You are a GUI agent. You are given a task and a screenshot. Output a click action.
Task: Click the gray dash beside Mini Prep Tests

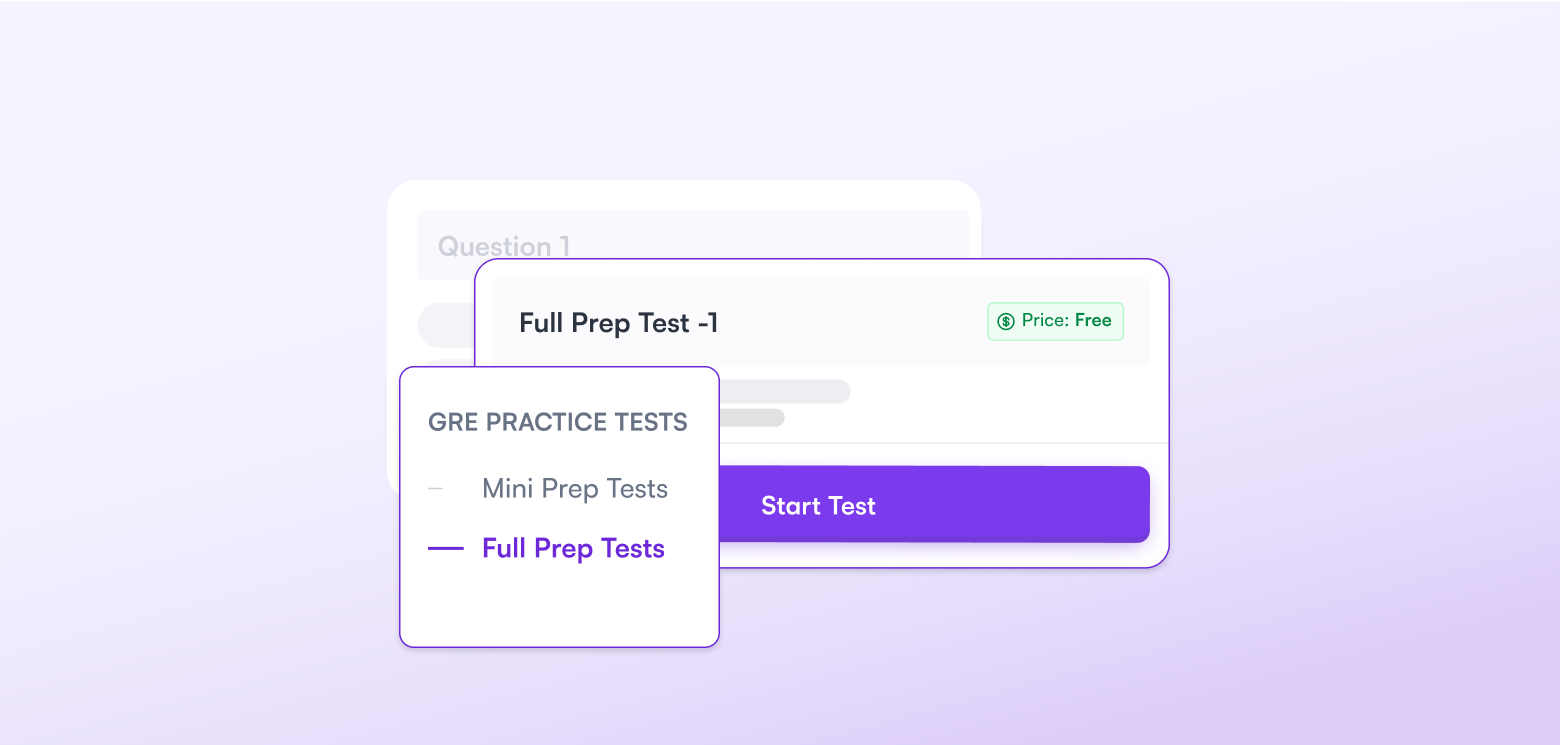(435, 489)
